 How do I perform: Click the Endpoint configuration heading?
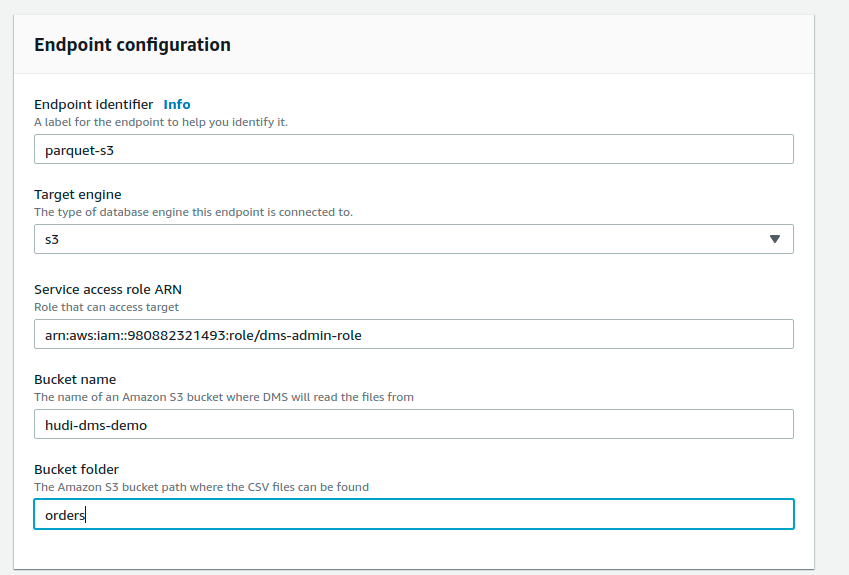coord(132,45)
